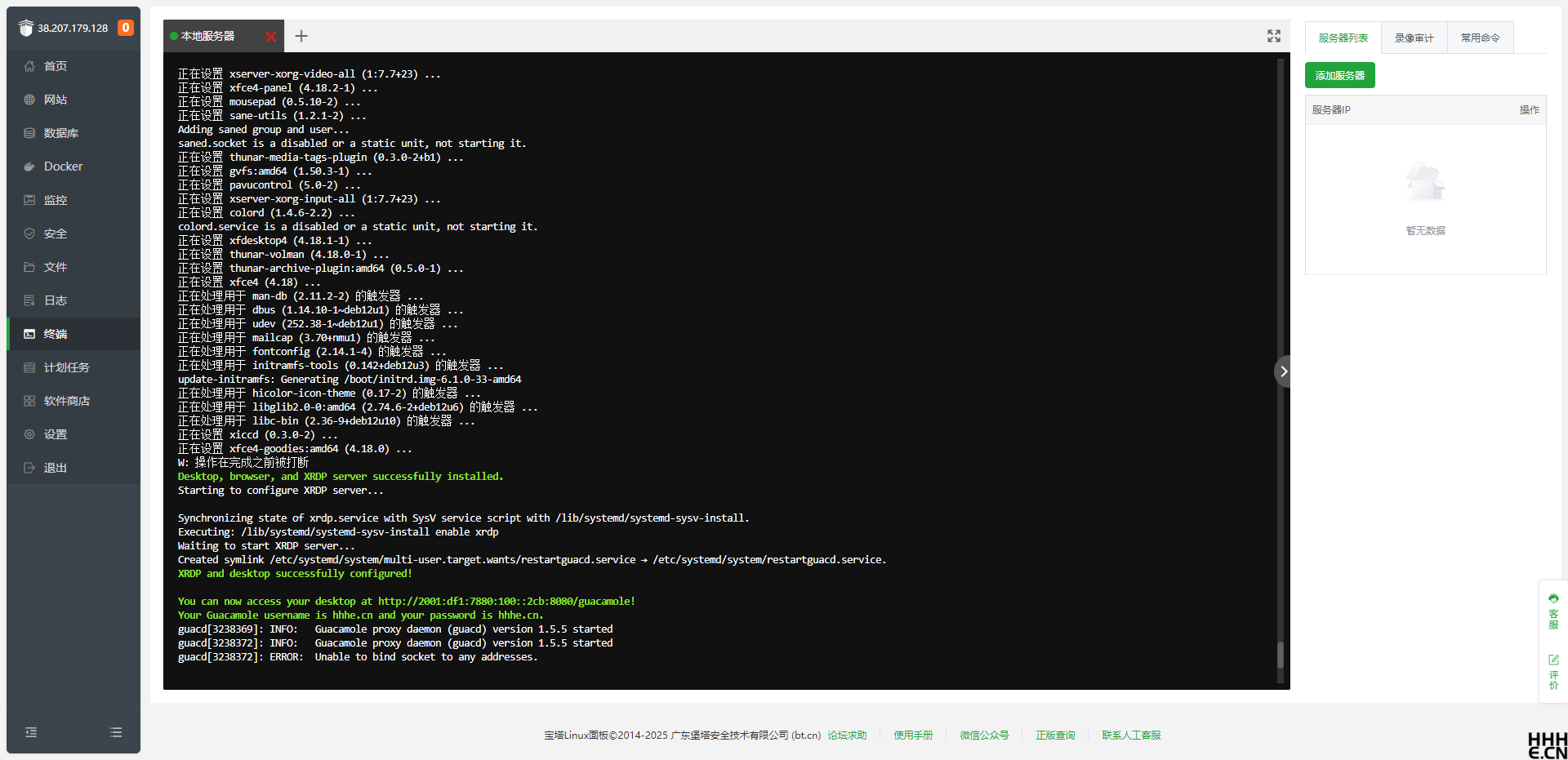The height and width of the screenshot is (760, 1568).
Task: Open 客服 customer service widget
Action: pyautogui.click(x=1553, y=611)
